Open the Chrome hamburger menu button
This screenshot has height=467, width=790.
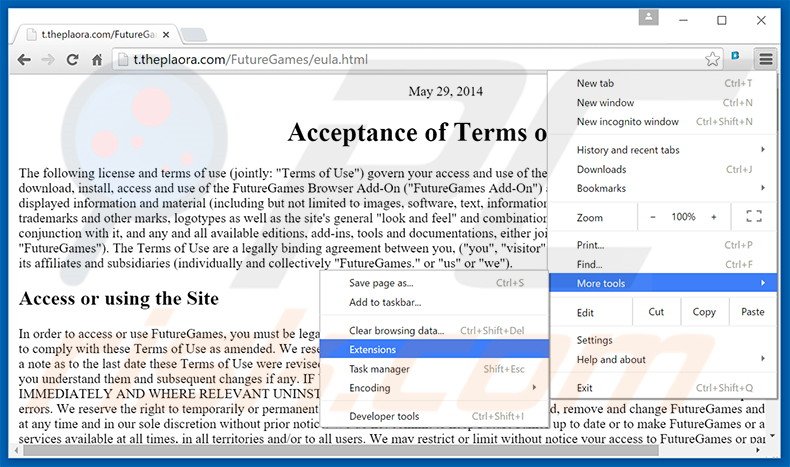(x=765, y=59)
